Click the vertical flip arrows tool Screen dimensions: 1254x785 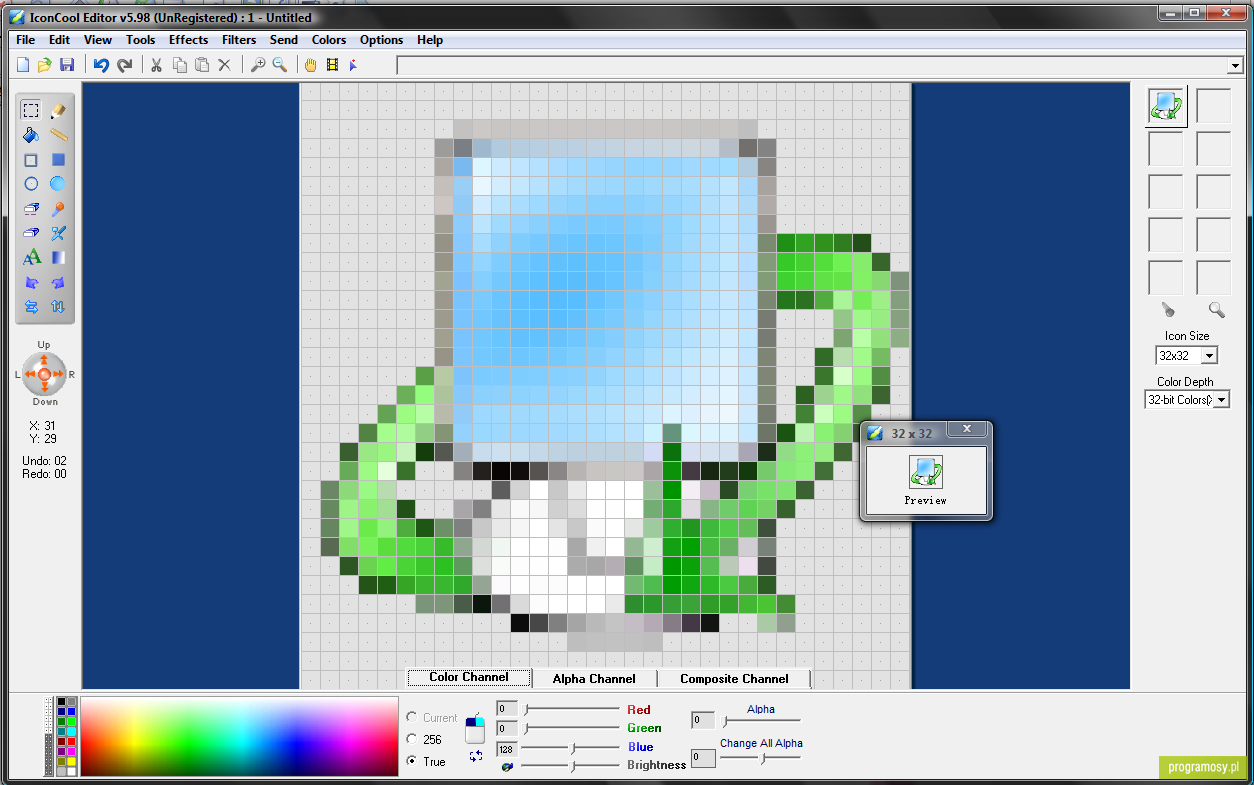coord(58,307)
